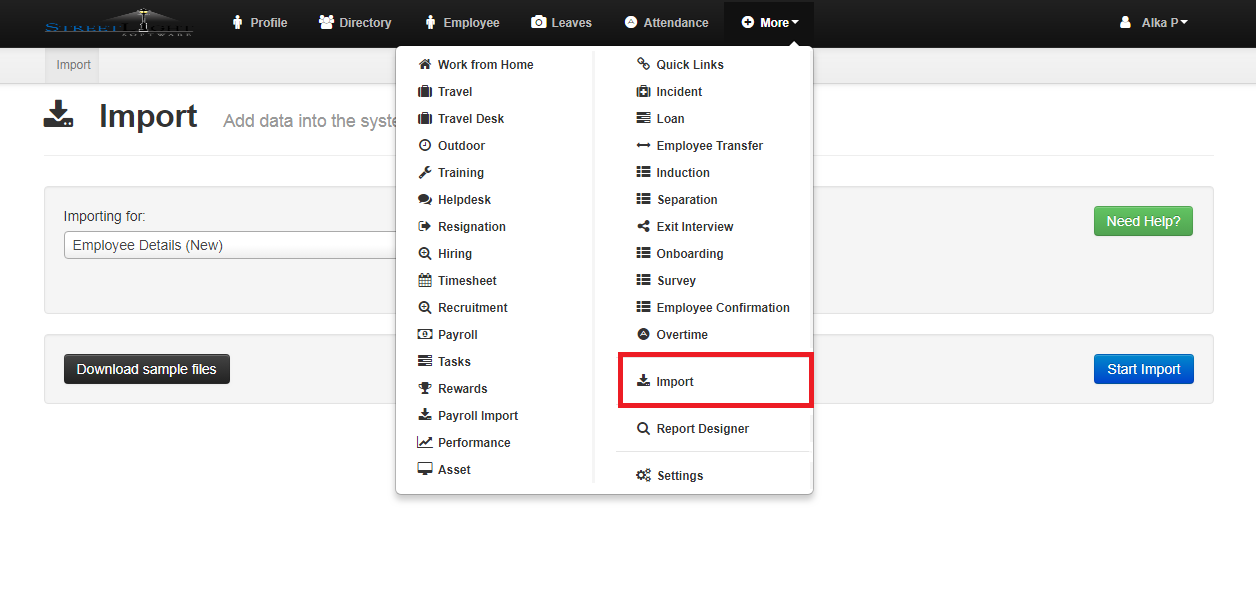Select Import from the More menu
The height and width of the screenshot is (600, 1256).
(674, 382)
